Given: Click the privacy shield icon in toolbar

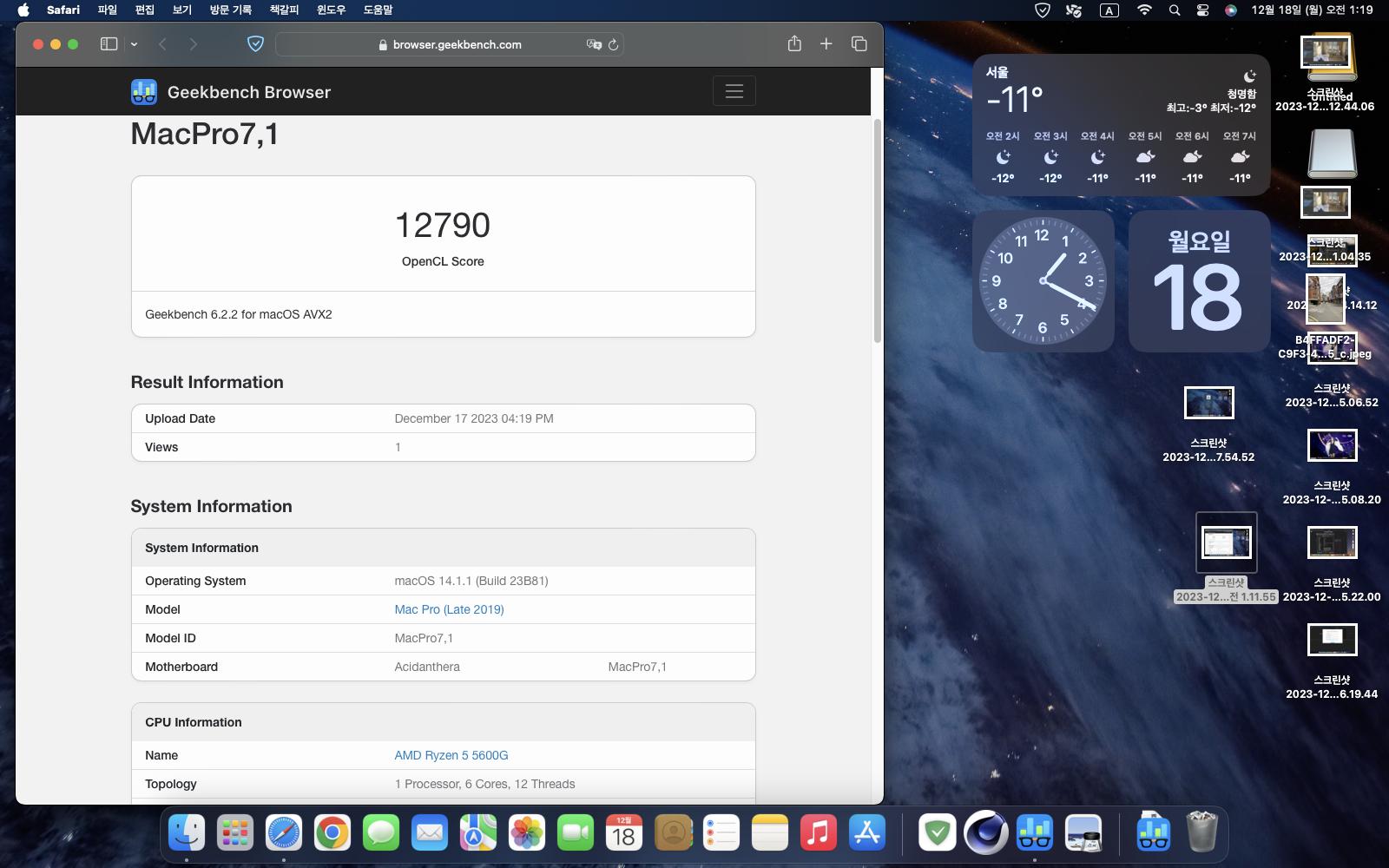Looking at the screenshot, I should [x=255, y=44].
